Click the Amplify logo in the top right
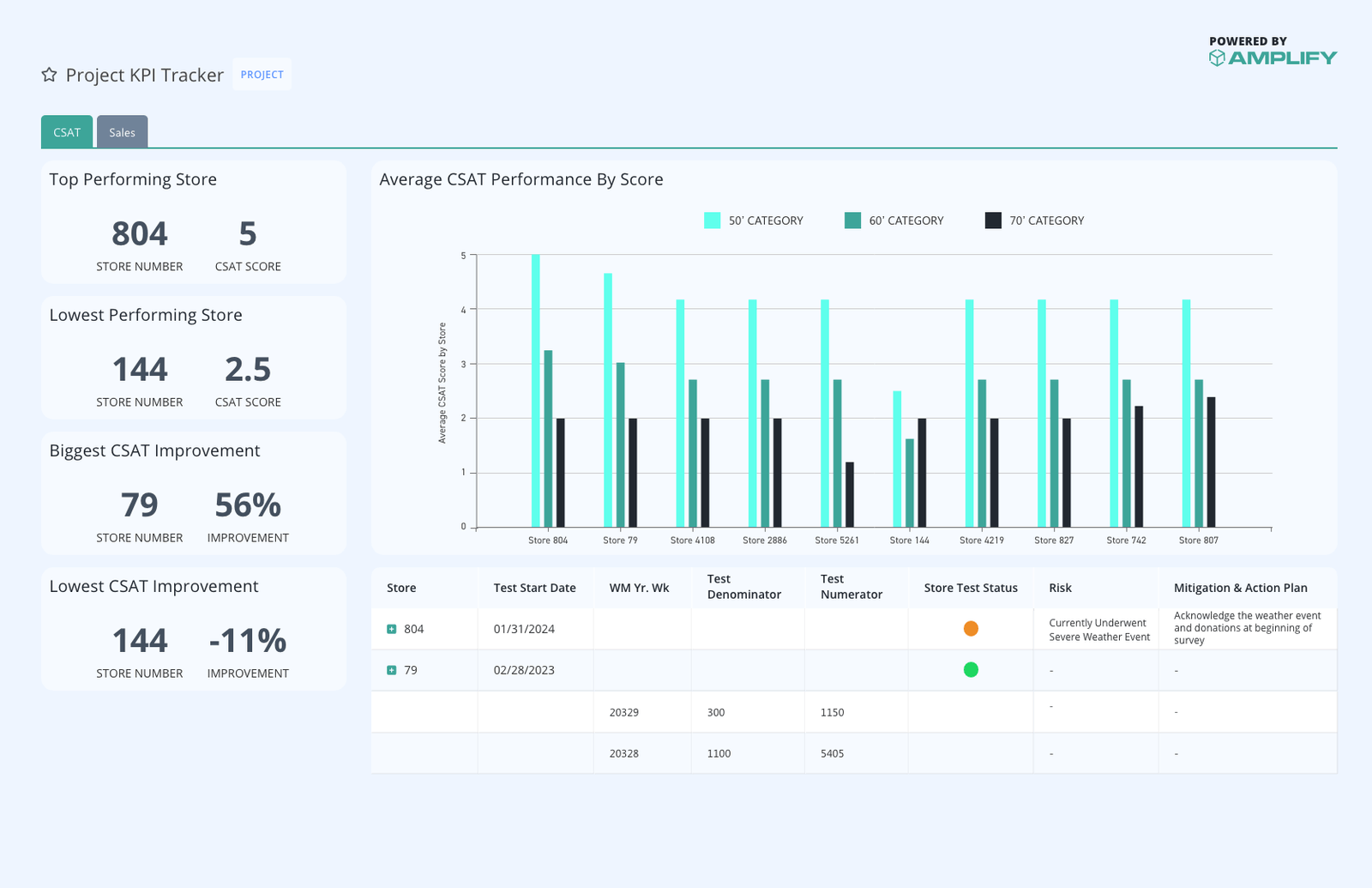1372x888 pixels. coord(1273,57)
